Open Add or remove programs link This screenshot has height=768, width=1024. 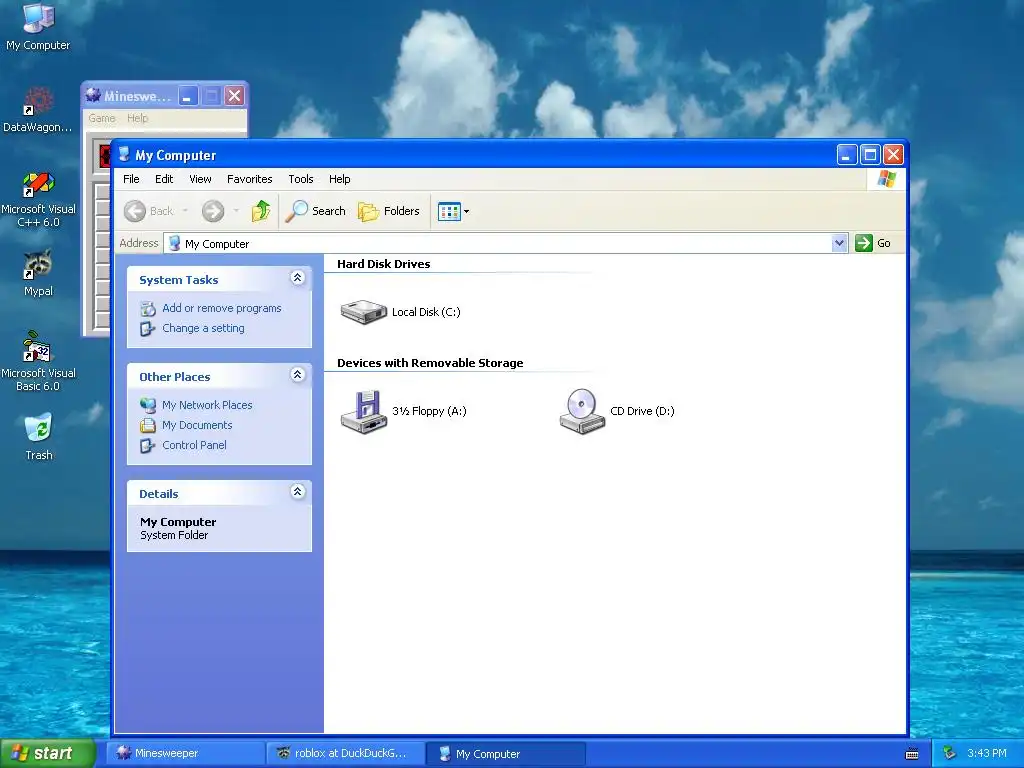tap(221, 308)
